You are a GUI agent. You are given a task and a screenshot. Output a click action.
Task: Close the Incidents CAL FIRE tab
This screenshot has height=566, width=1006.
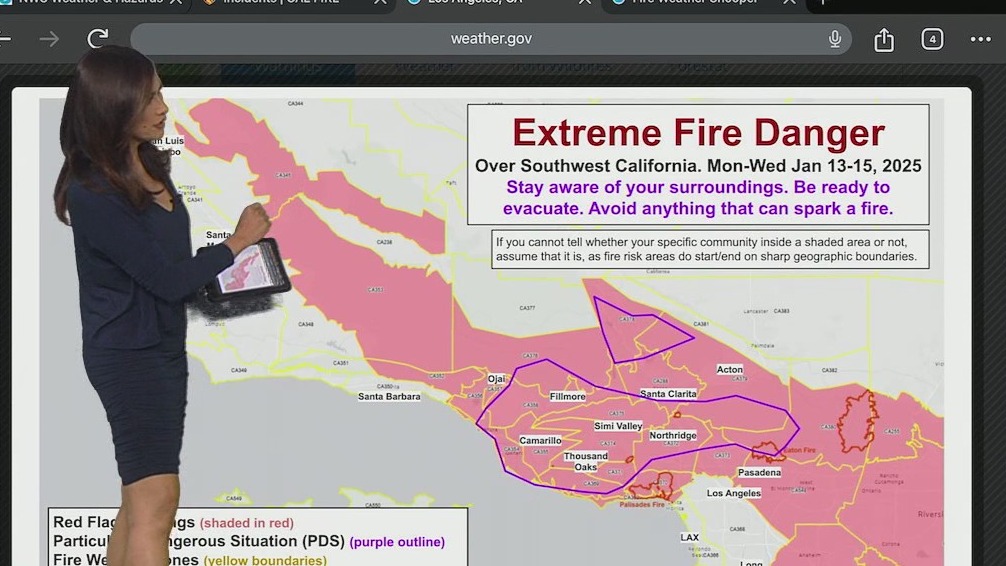pos(380,2)
